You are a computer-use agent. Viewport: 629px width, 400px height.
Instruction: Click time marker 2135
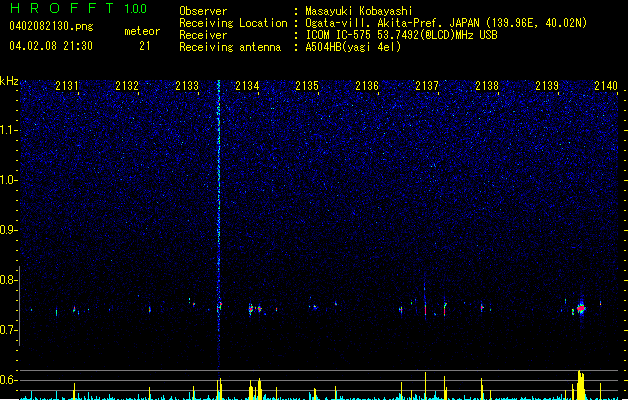point(307,86)
